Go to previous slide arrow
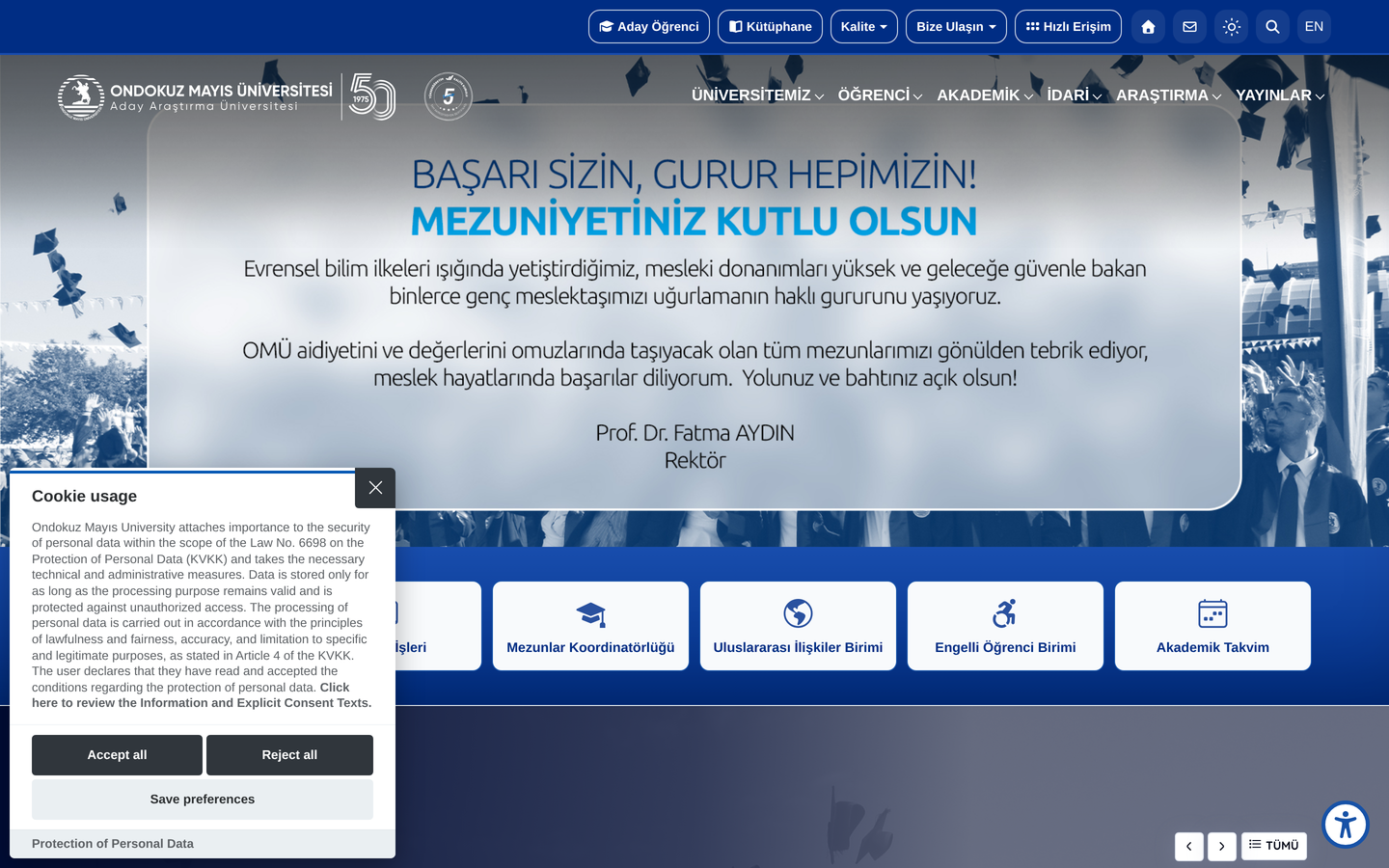This screenshot has height=868, width=1389. (1189, 846)
